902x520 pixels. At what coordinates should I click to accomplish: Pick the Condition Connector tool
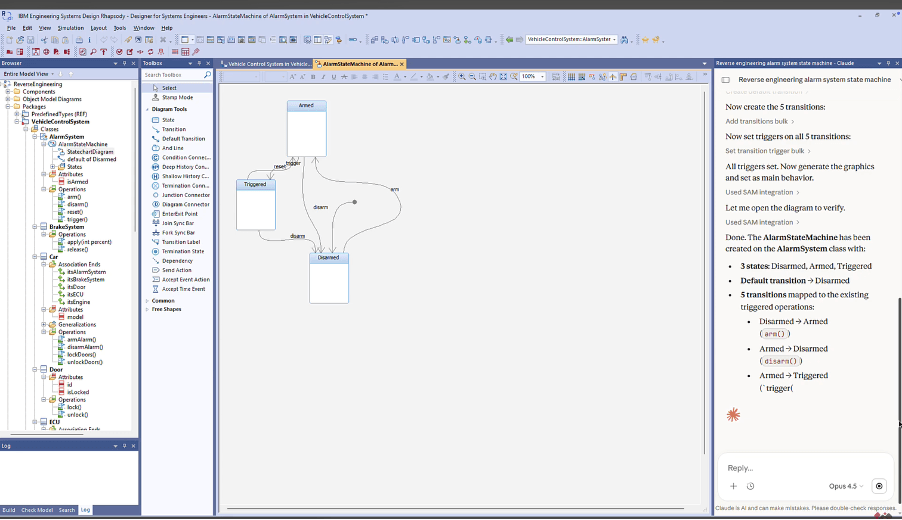[x=180, y=157]
